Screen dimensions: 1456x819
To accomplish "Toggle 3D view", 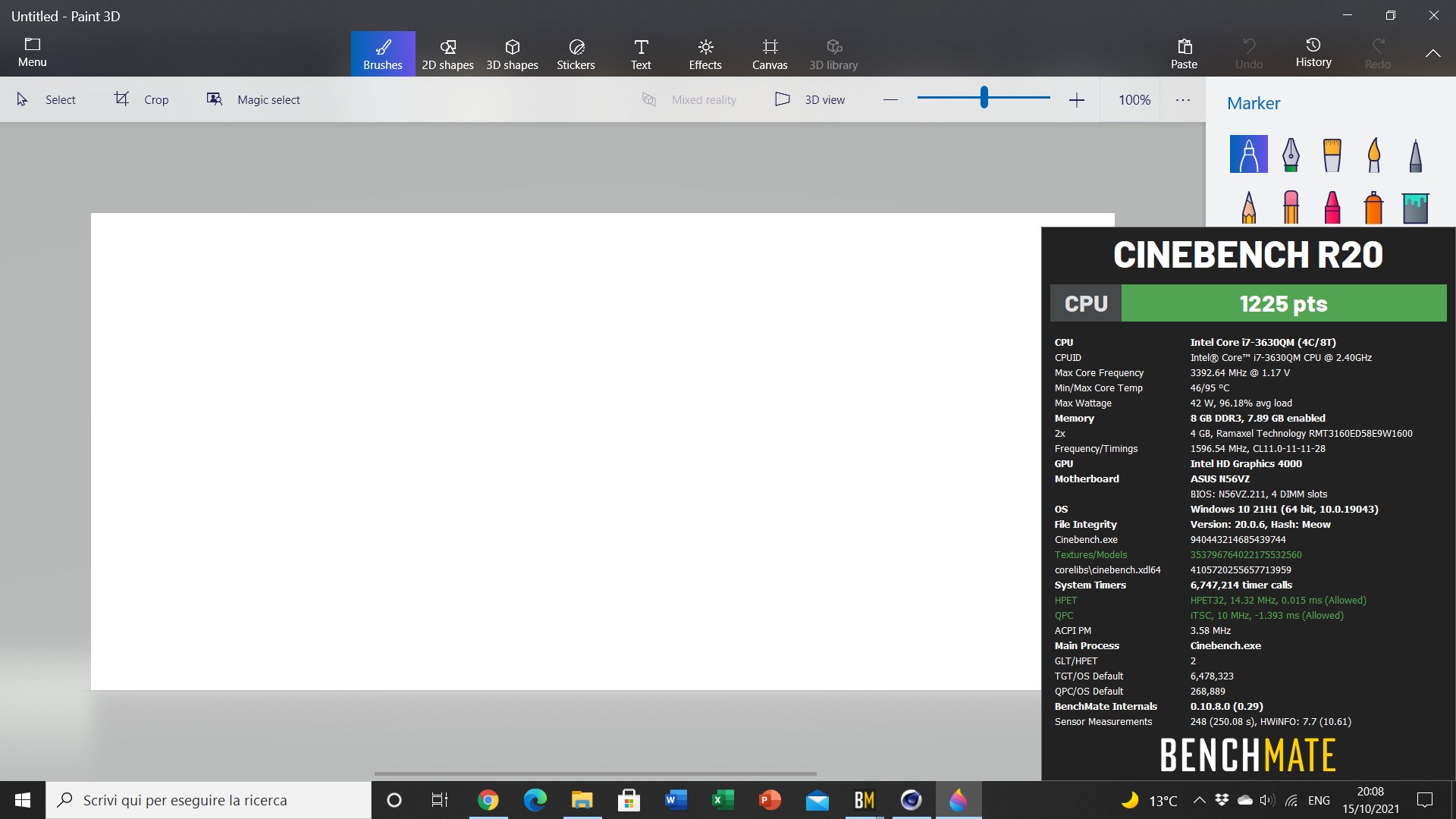I will pyautogui.click(x=810, y=99).
